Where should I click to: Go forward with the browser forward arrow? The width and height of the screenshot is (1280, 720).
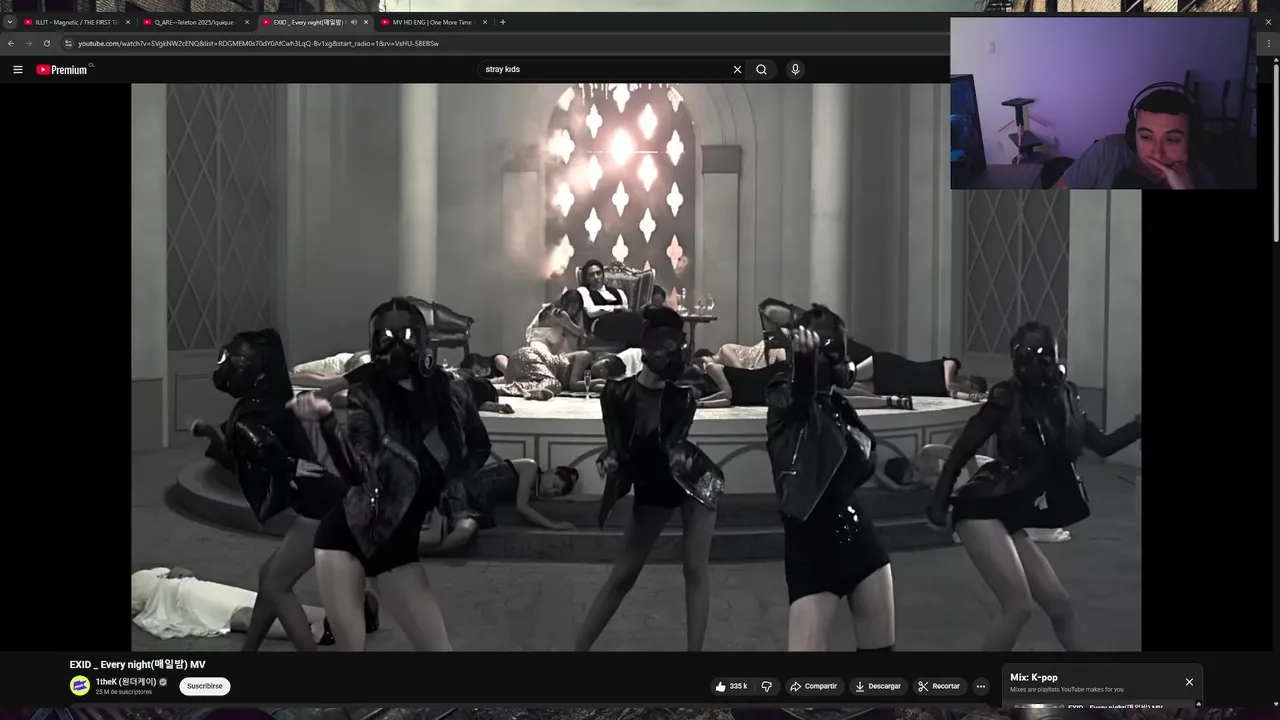[x=28, y=44]
